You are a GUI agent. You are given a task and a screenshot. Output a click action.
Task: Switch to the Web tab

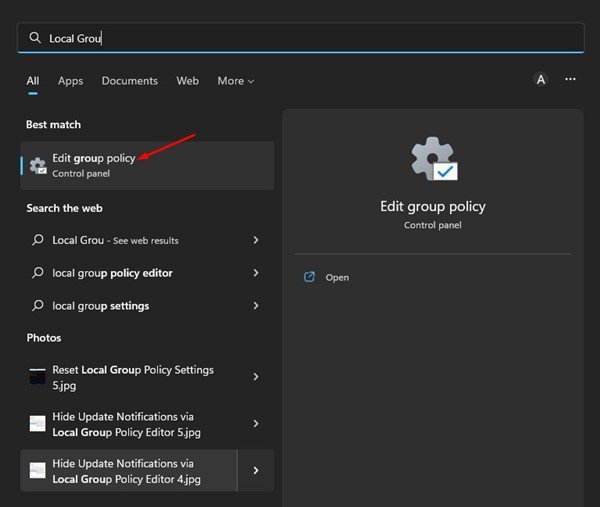coord(188,81)
